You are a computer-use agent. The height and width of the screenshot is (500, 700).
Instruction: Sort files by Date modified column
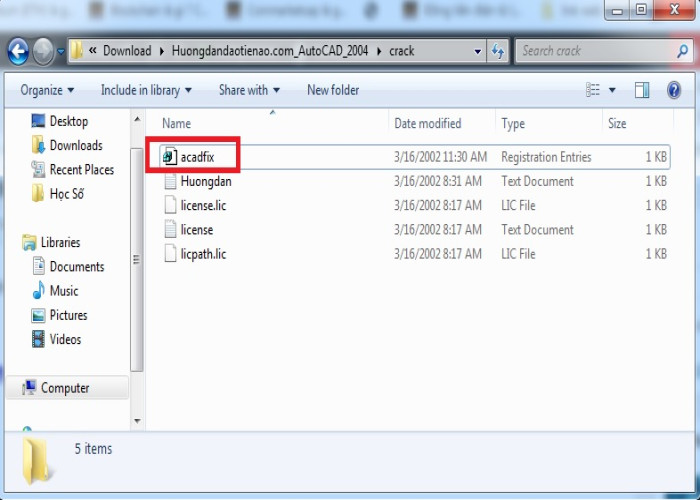tap(428, 124)
